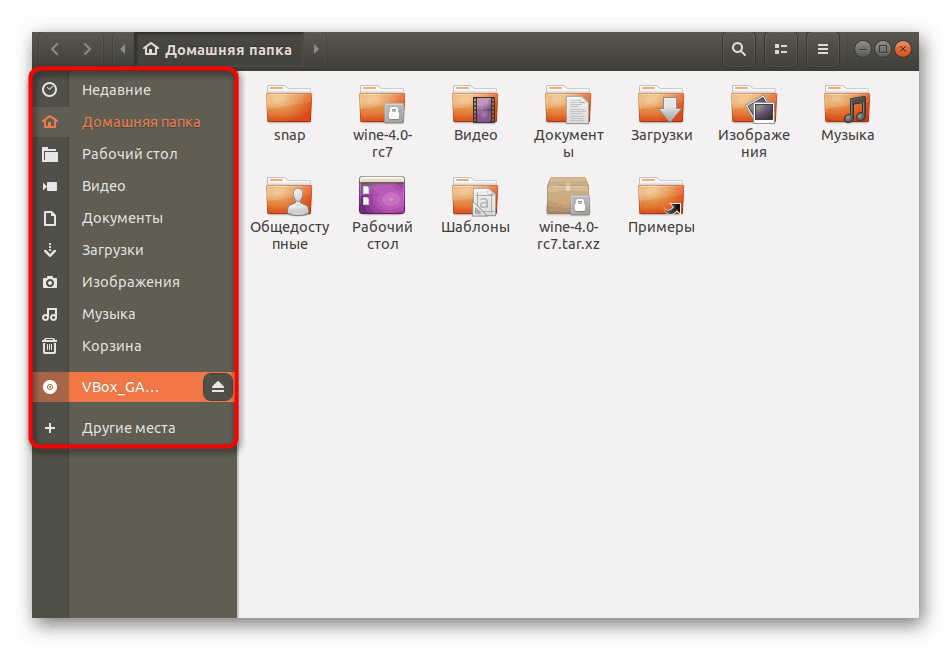Select the Музыка folder icon
This screenshot has width=951, height=650.
click(x=847, y=104)
